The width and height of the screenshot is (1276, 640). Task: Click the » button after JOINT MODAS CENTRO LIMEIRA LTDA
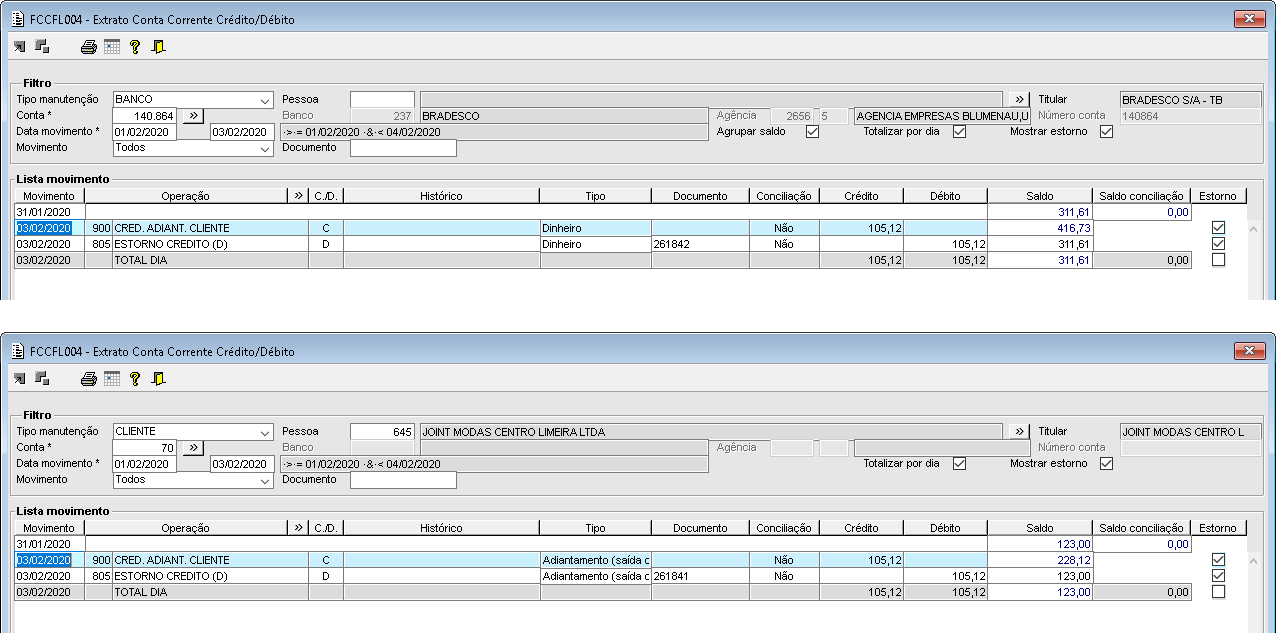(1018, 432)
